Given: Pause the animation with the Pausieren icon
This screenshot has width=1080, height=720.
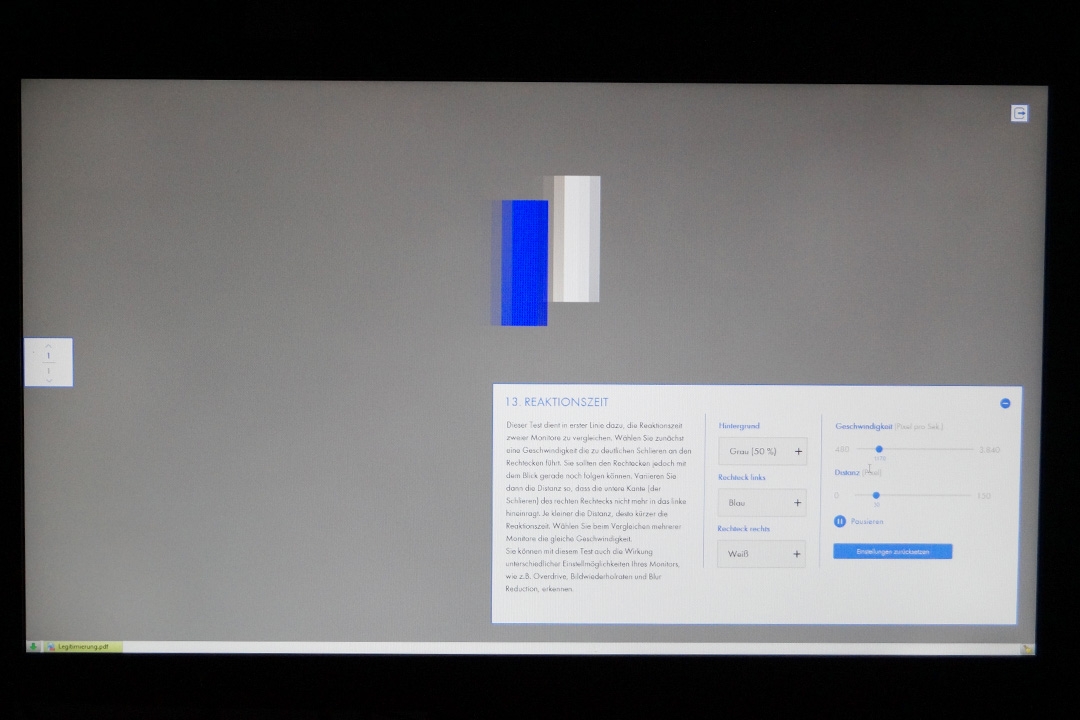Looking at the screenshot, I should point(840,521).
